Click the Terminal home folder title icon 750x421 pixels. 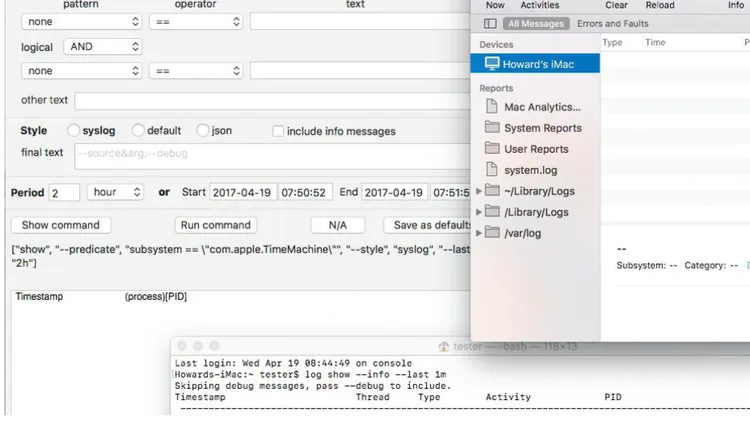[x=443, y=346]
